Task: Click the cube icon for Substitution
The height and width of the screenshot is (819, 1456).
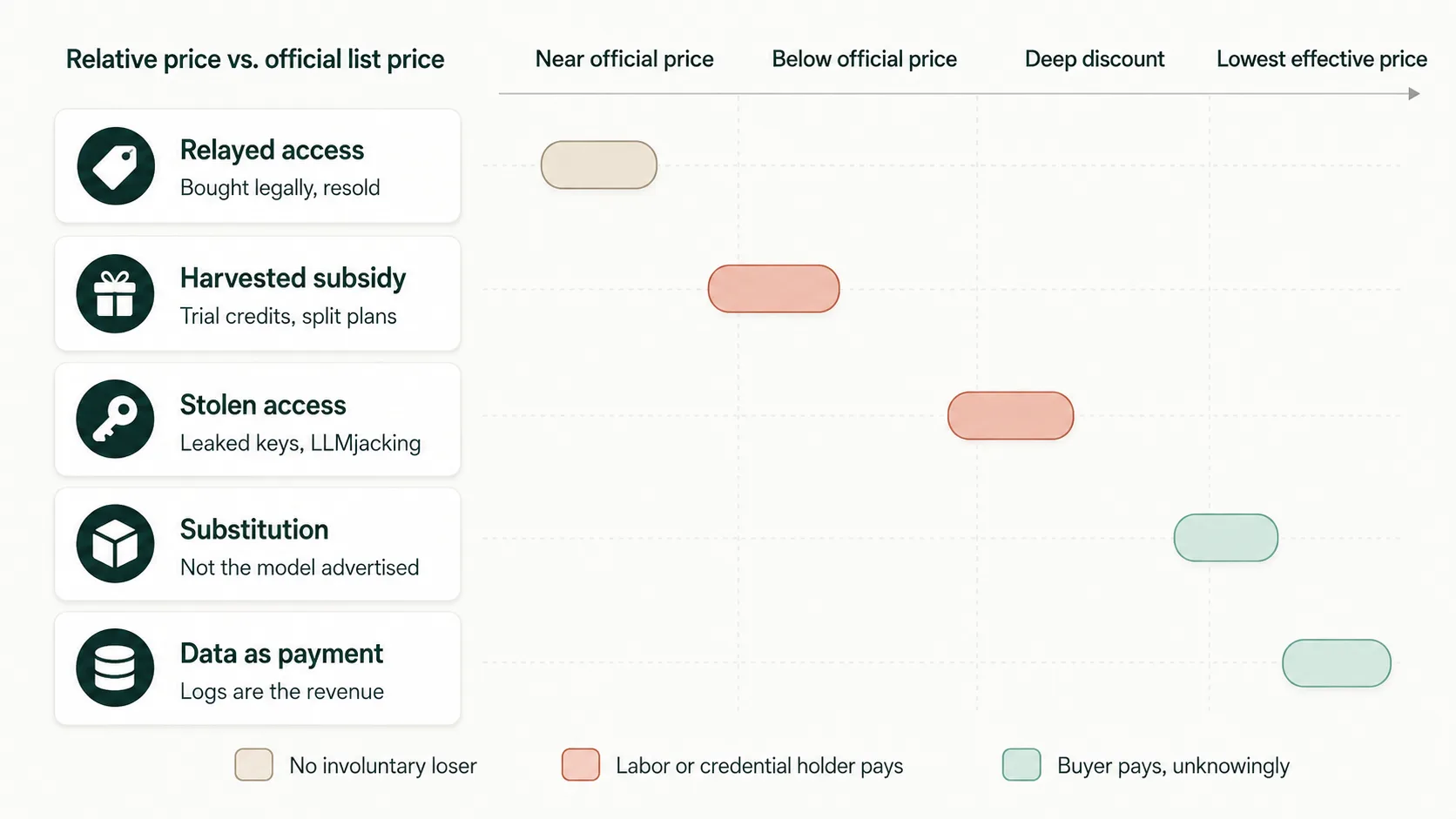Action: [x=116, y=544]
